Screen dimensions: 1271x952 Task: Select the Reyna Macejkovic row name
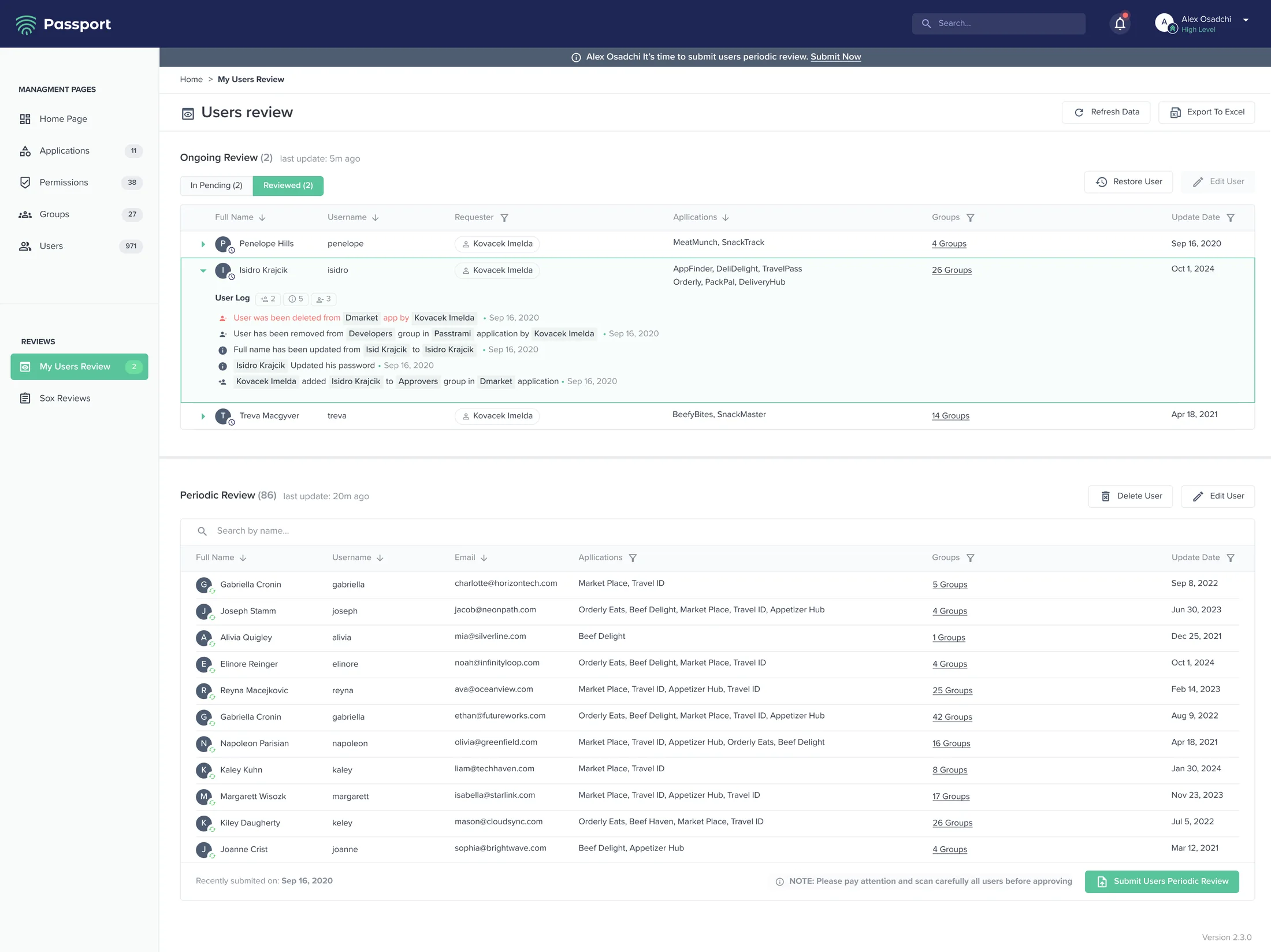pyautogui.click(x=254, y=691)
